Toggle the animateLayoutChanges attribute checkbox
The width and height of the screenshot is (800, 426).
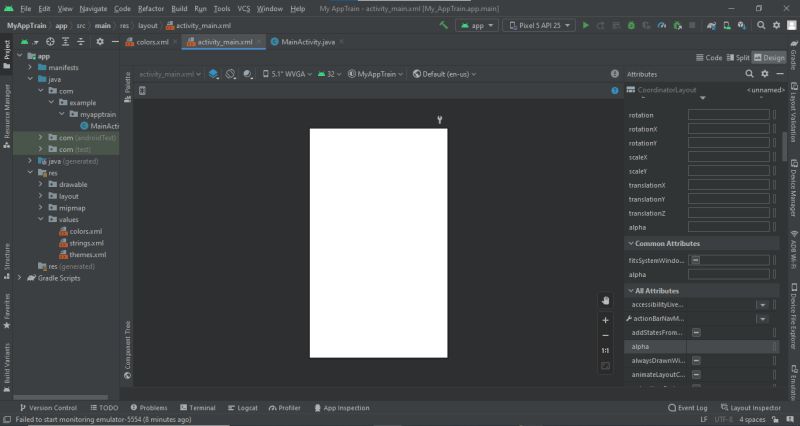click(696, 374)
